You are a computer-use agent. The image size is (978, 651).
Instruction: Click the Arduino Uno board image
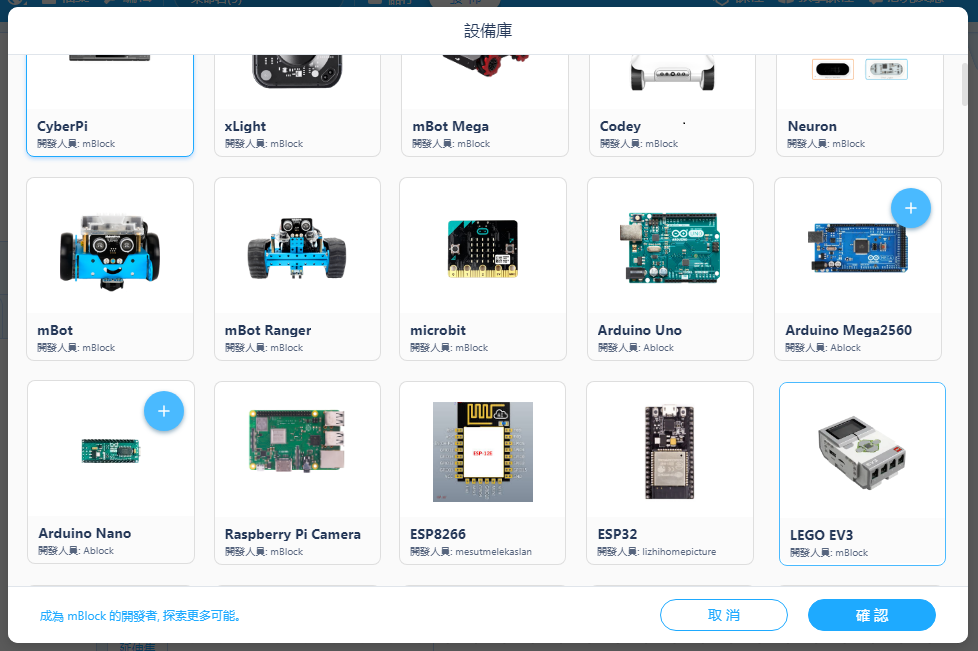click(x=670, y=248)
